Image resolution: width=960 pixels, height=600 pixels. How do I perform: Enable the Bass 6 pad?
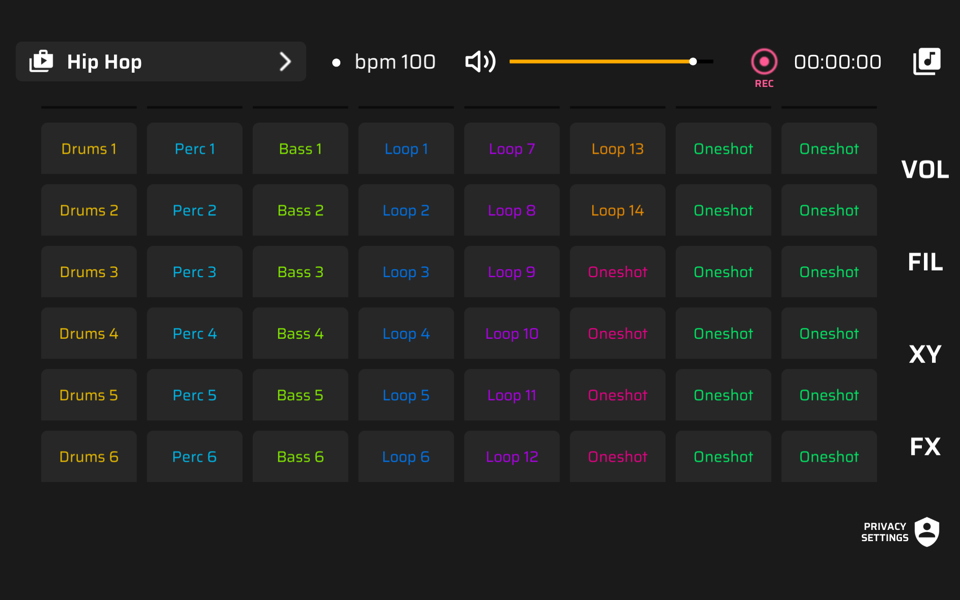tap(301, 457)
